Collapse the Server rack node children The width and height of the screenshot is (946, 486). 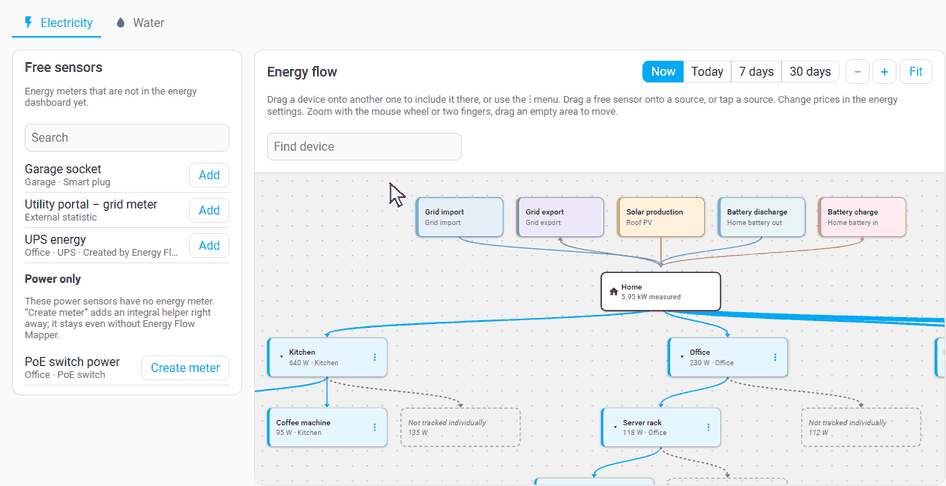point(615,427)
